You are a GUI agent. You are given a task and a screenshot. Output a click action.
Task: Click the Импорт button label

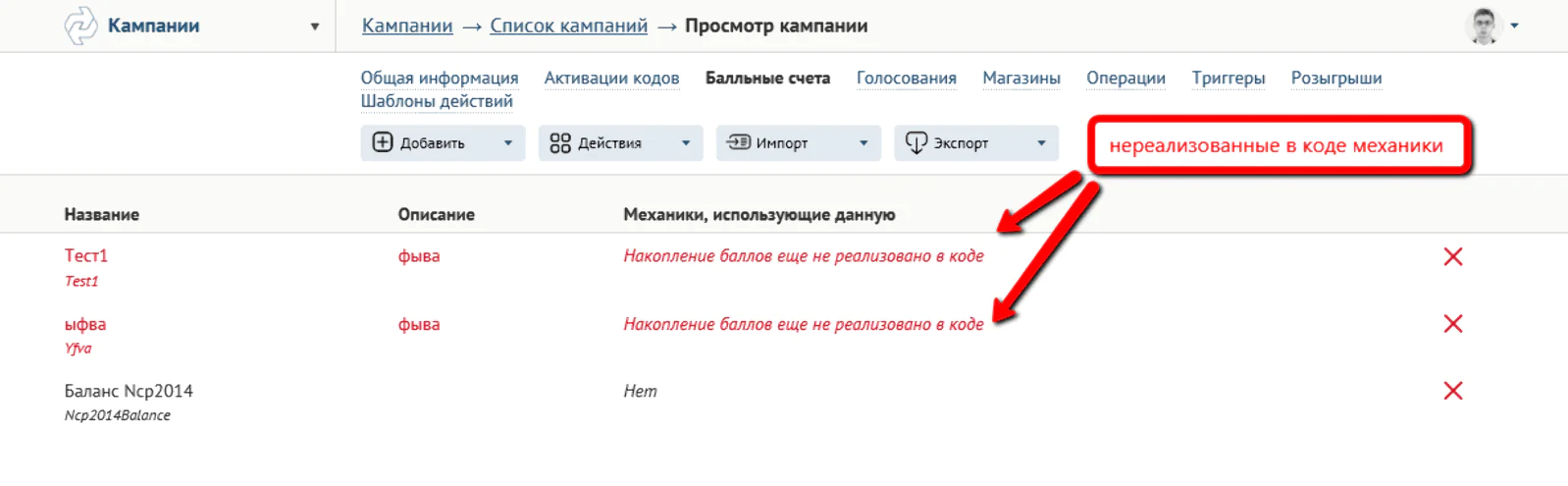pos(782,143)
